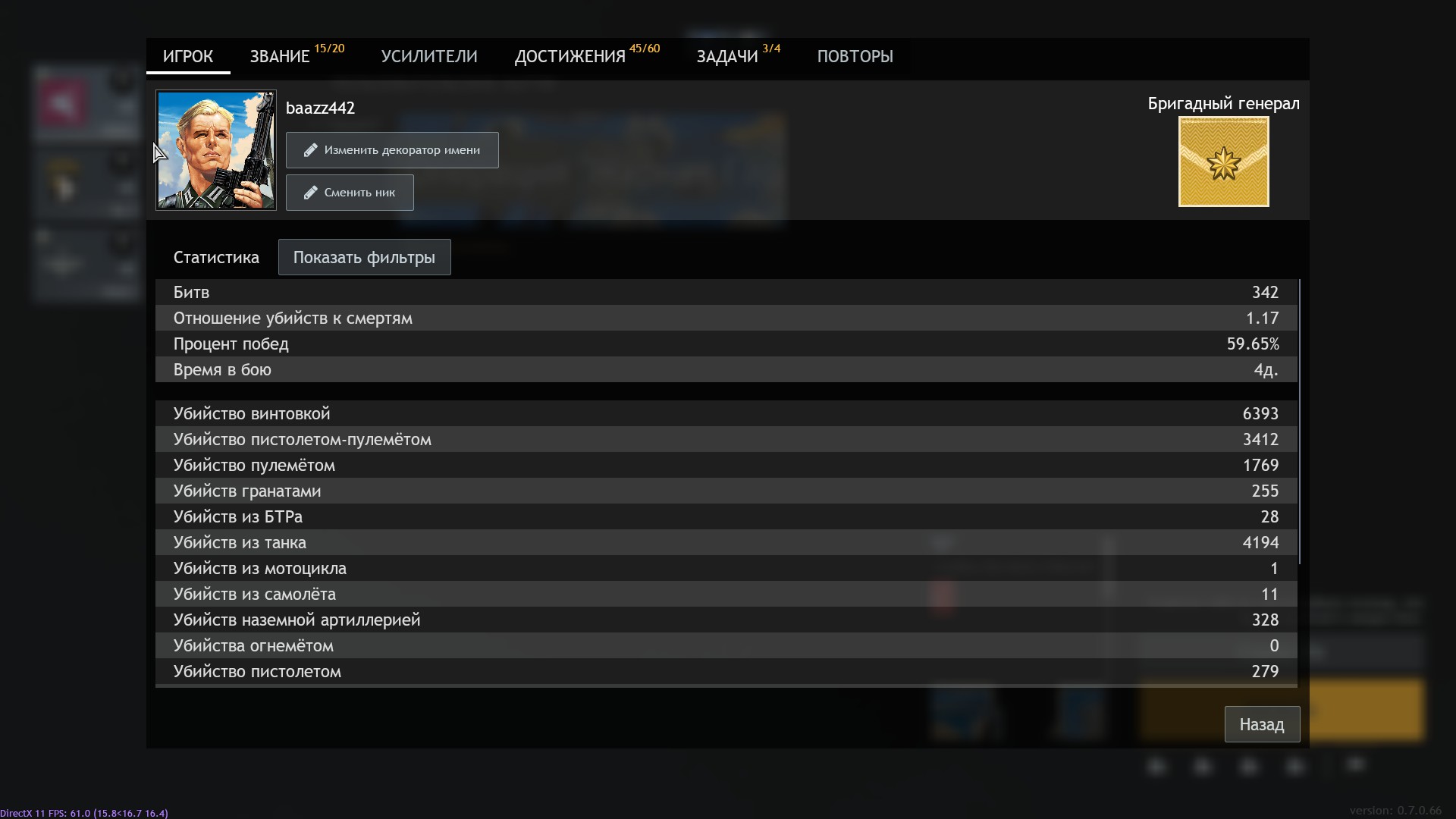Click the Brigadier General rank insignia
Viewport: 1456px width, 819px height.
coord(1223,162)
